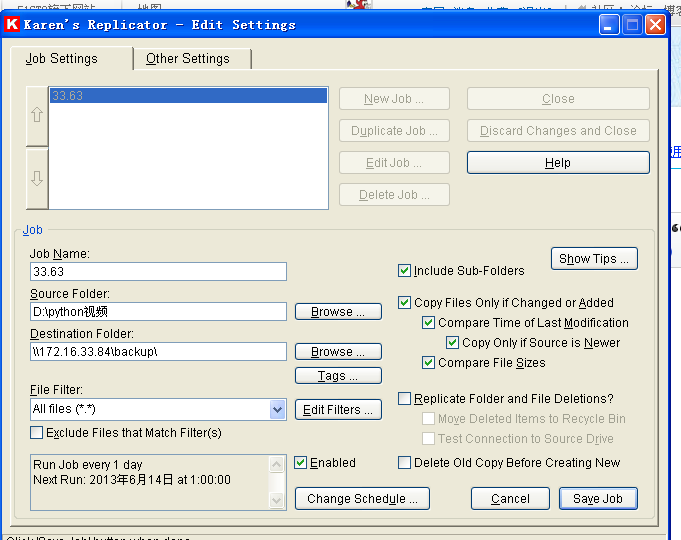681x540 pixels.
Task: Check Move Deleted Items to Recycle Bin
Action: [428, 418]
